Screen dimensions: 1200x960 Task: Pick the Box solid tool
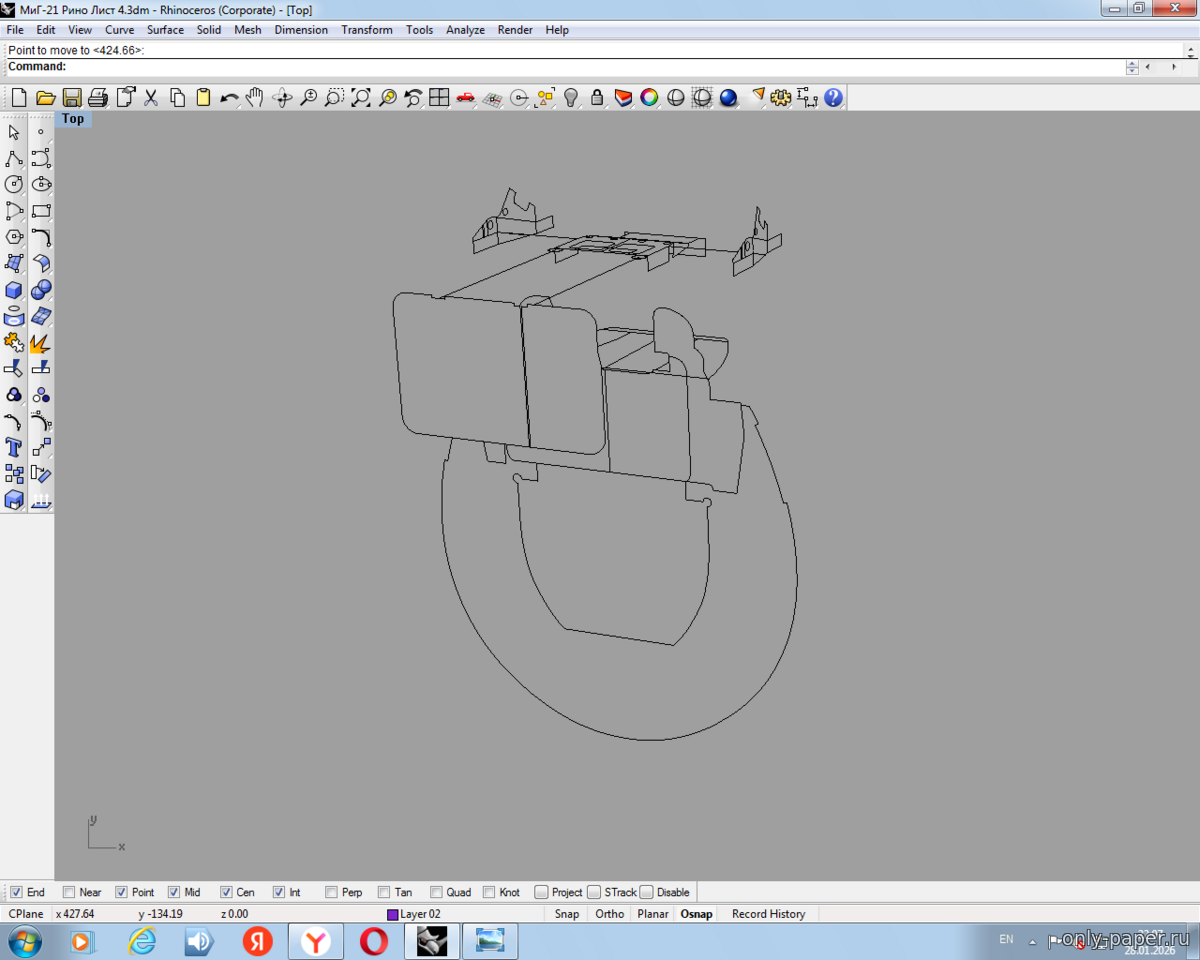coord(14,290)
